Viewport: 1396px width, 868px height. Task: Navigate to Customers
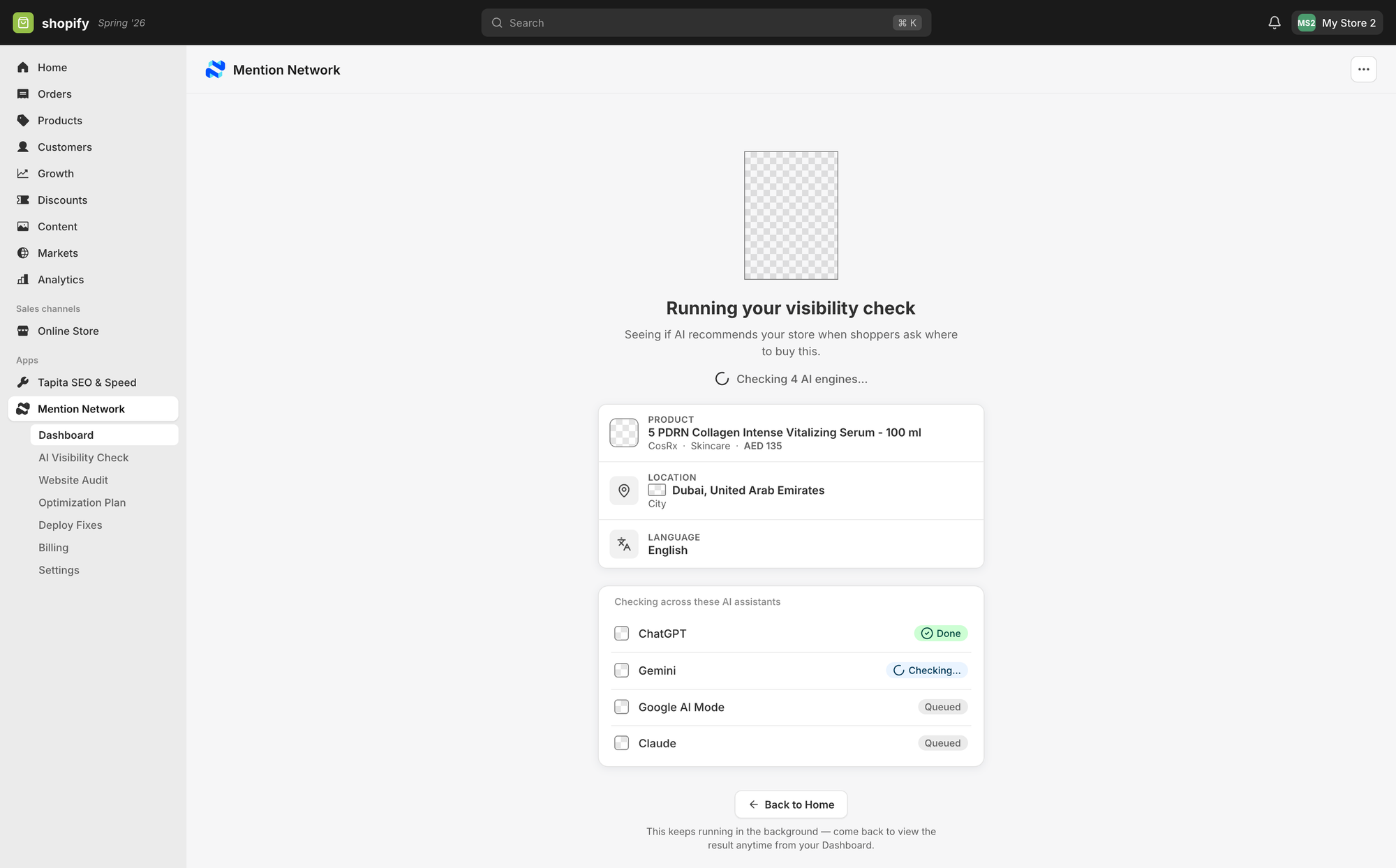point(93,147)
